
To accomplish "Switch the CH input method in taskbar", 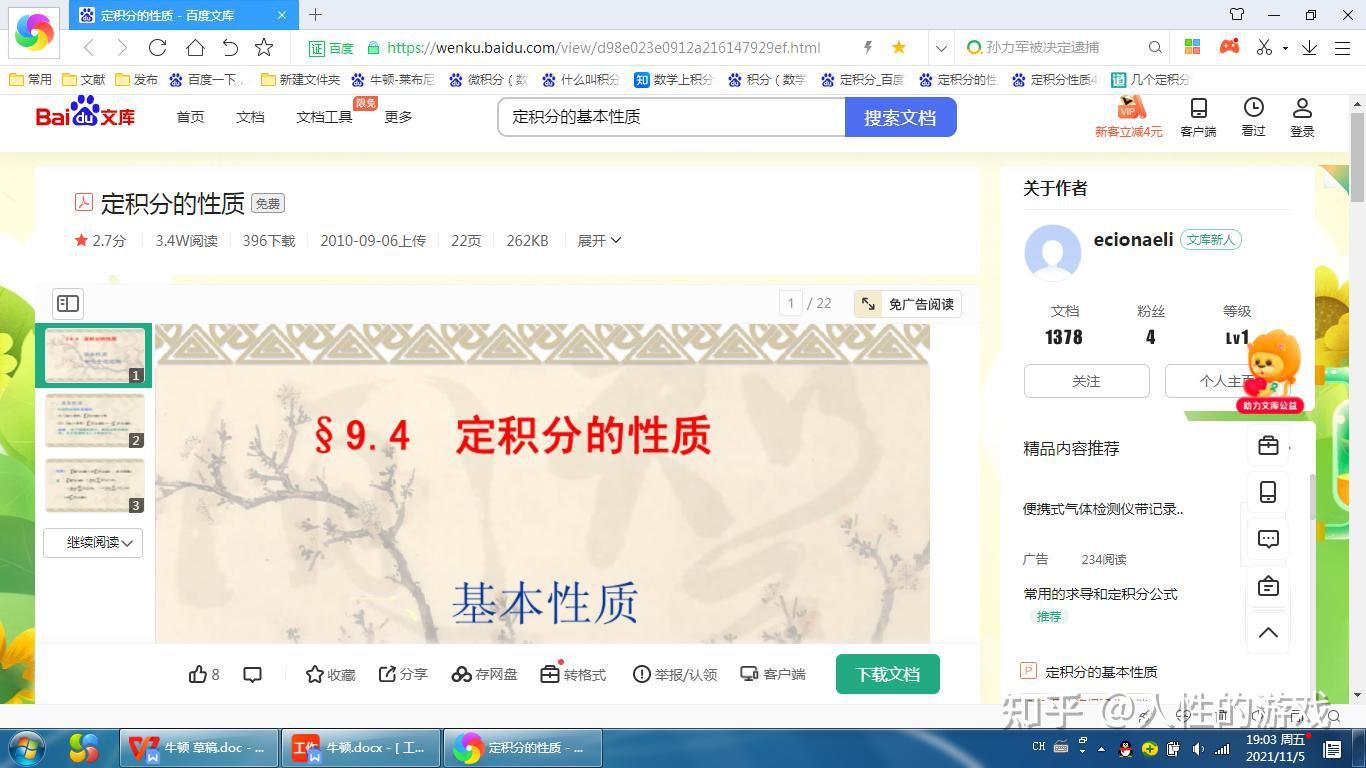I will 1038,747.
